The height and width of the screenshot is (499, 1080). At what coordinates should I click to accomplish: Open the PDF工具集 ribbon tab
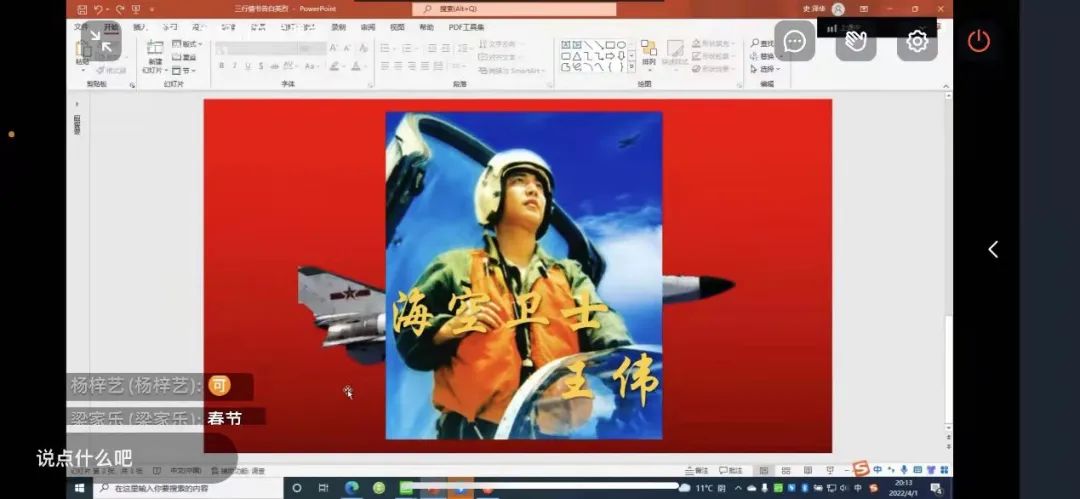tap(466, 27)
